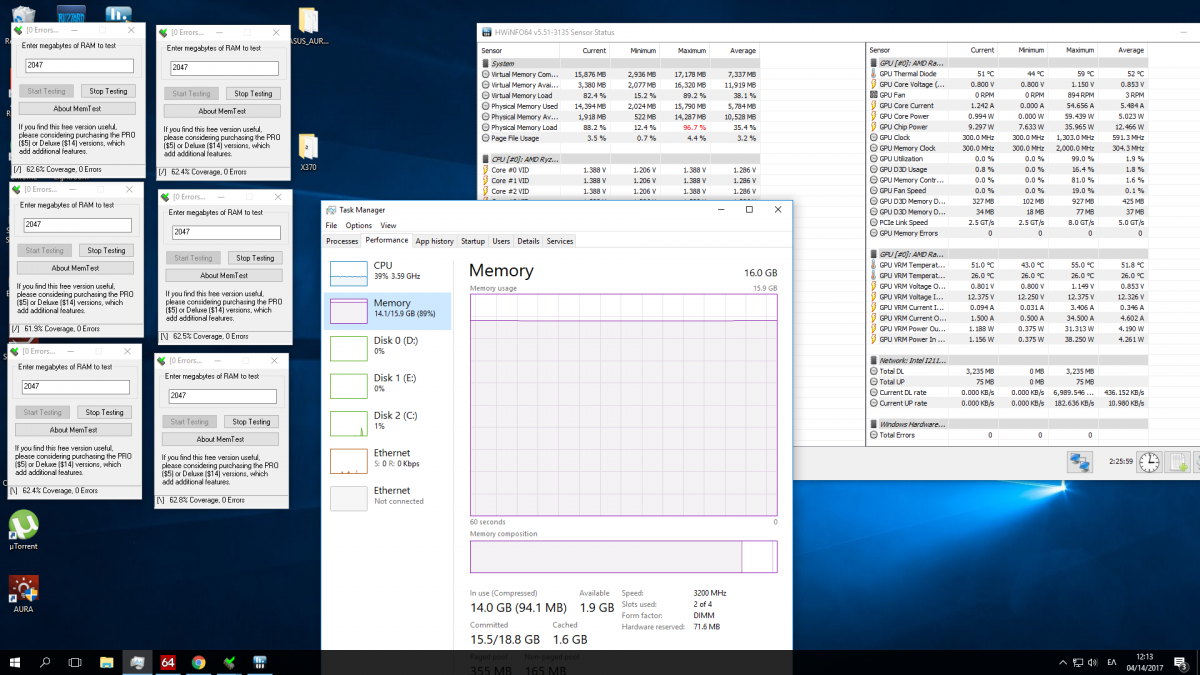The height and width of the screenshot is (675, 1200).
Task: Open Task View from the taskbar
Action: coord(75,662)
